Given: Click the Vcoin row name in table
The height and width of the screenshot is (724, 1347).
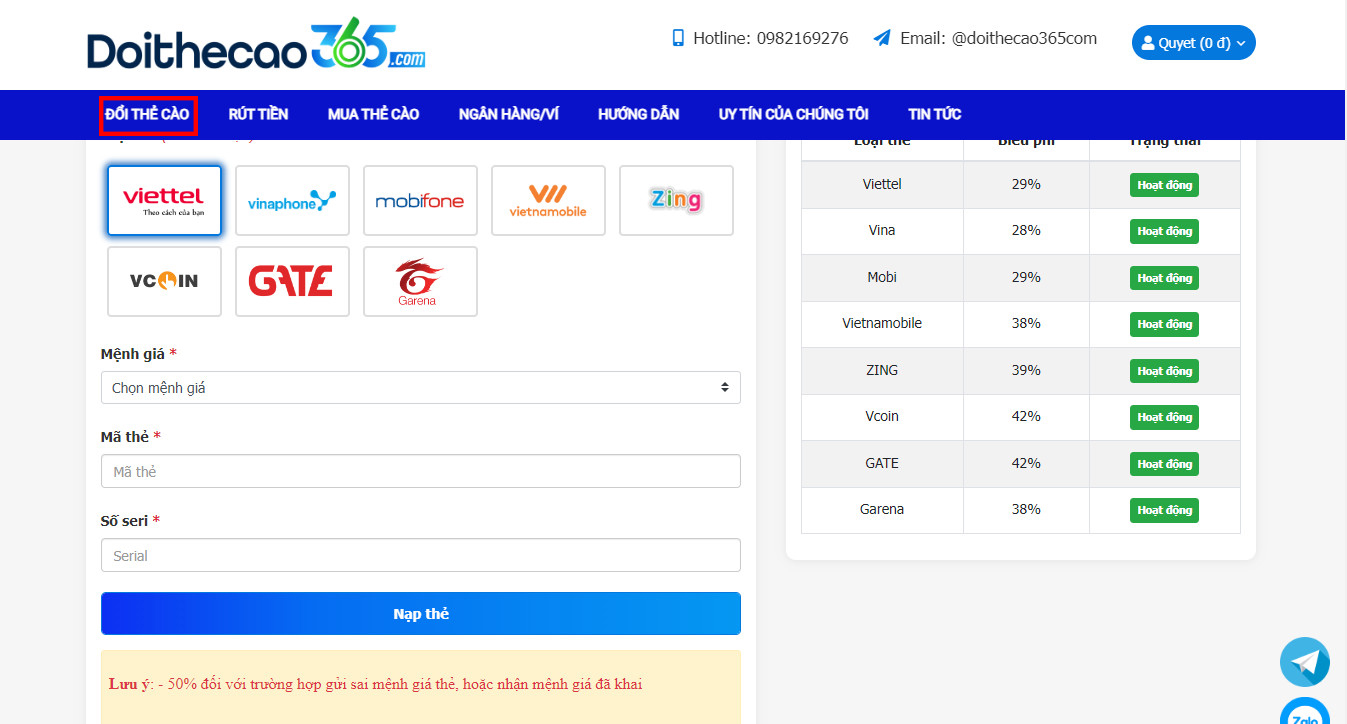Looking at the screenshot, I should [882, 416].
